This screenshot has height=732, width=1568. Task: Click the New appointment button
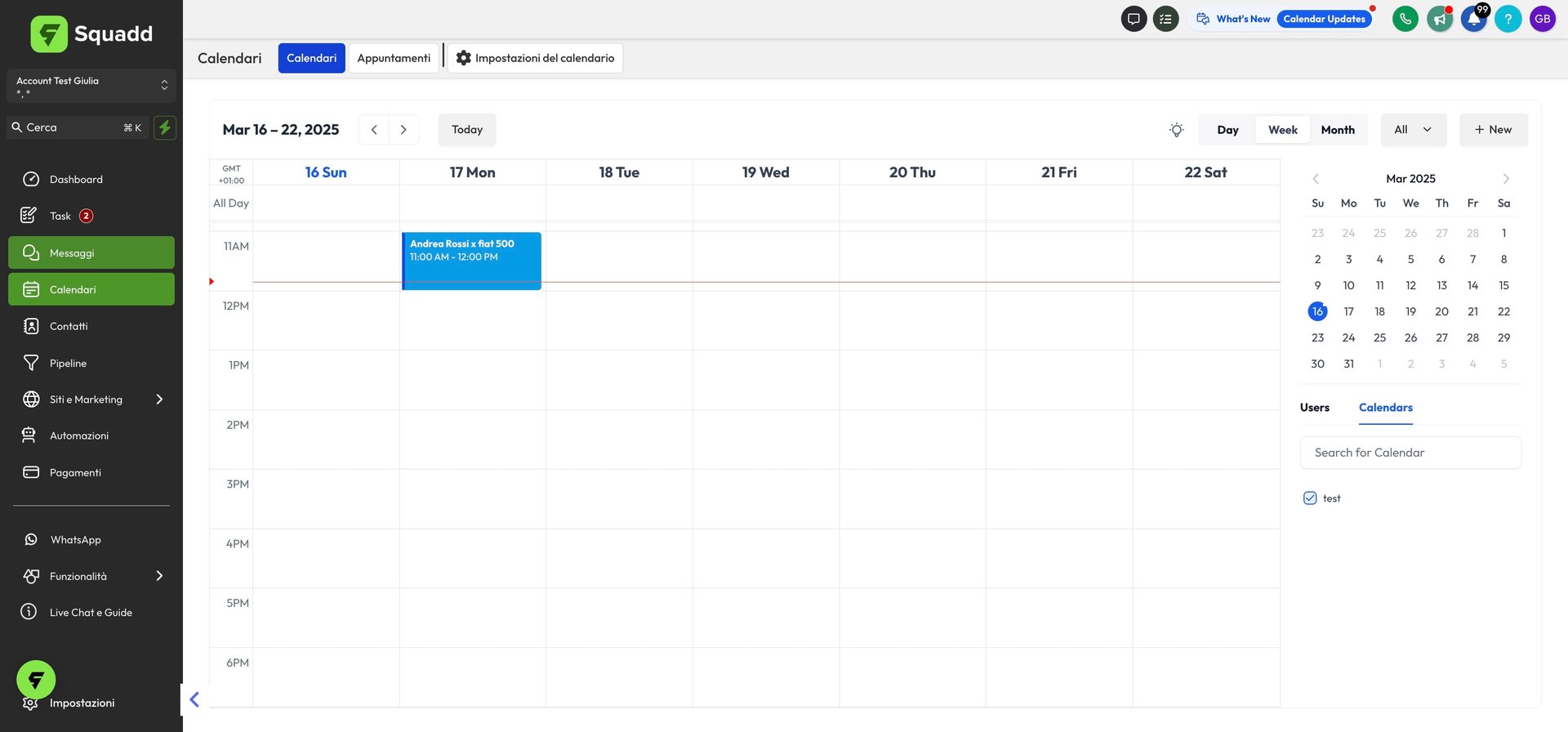point(1493,130)
